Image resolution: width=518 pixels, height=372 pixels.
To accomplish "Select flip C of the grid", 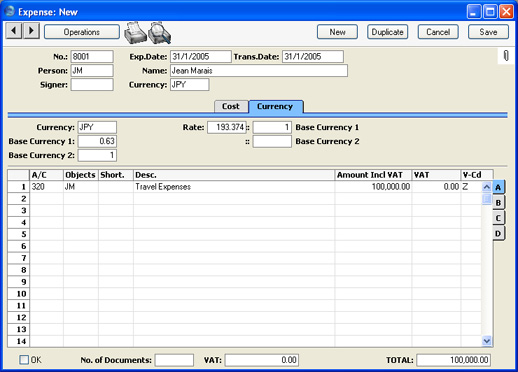I will [498, 218].
